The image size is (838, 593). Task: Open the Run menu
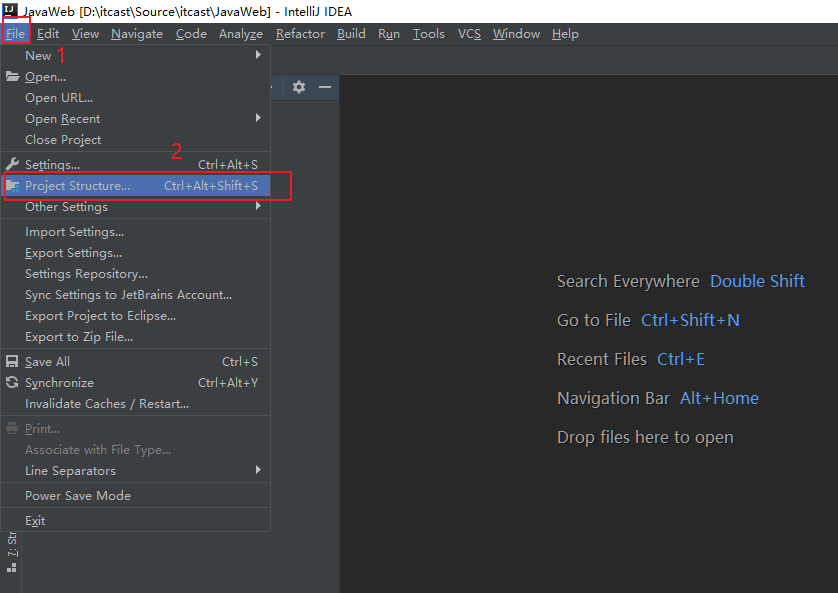pyautogui.click(x=389, y=34)
